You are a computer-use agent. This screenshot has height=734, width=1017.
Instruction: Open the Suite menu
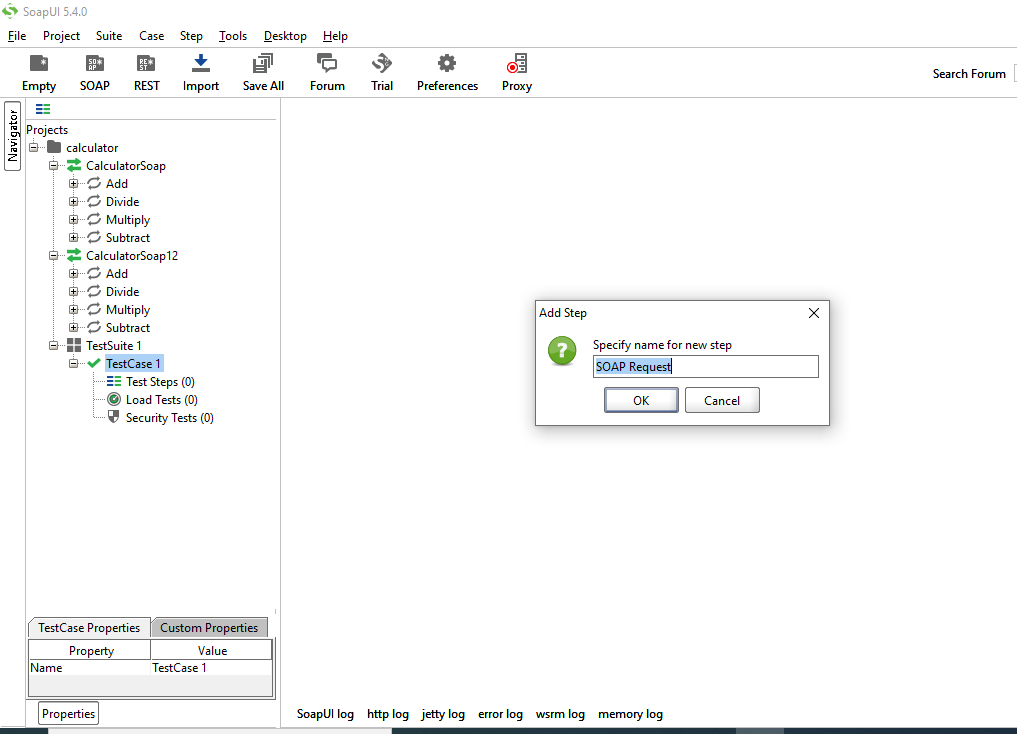tap(109, 36)
